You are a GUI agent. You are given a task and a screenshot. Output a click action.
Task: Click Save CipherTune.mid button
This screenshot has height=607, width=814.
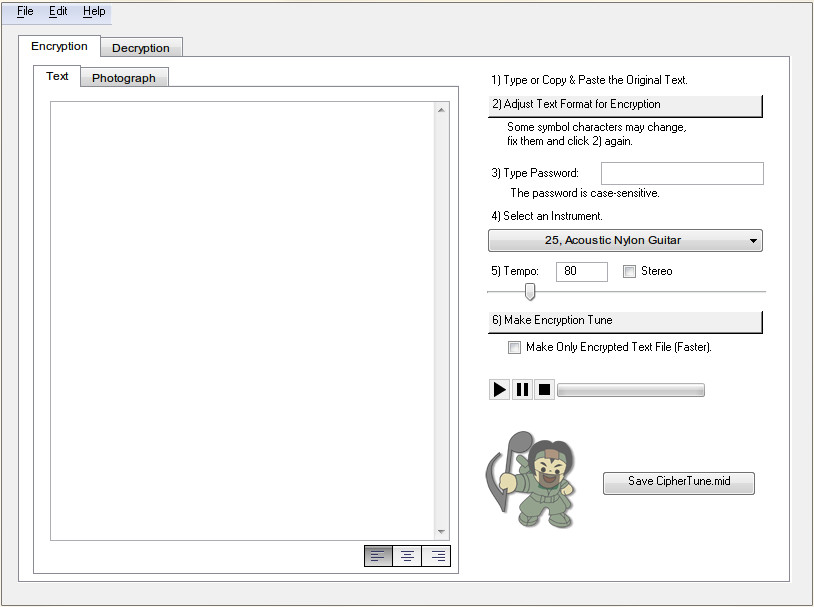(679, 483)
